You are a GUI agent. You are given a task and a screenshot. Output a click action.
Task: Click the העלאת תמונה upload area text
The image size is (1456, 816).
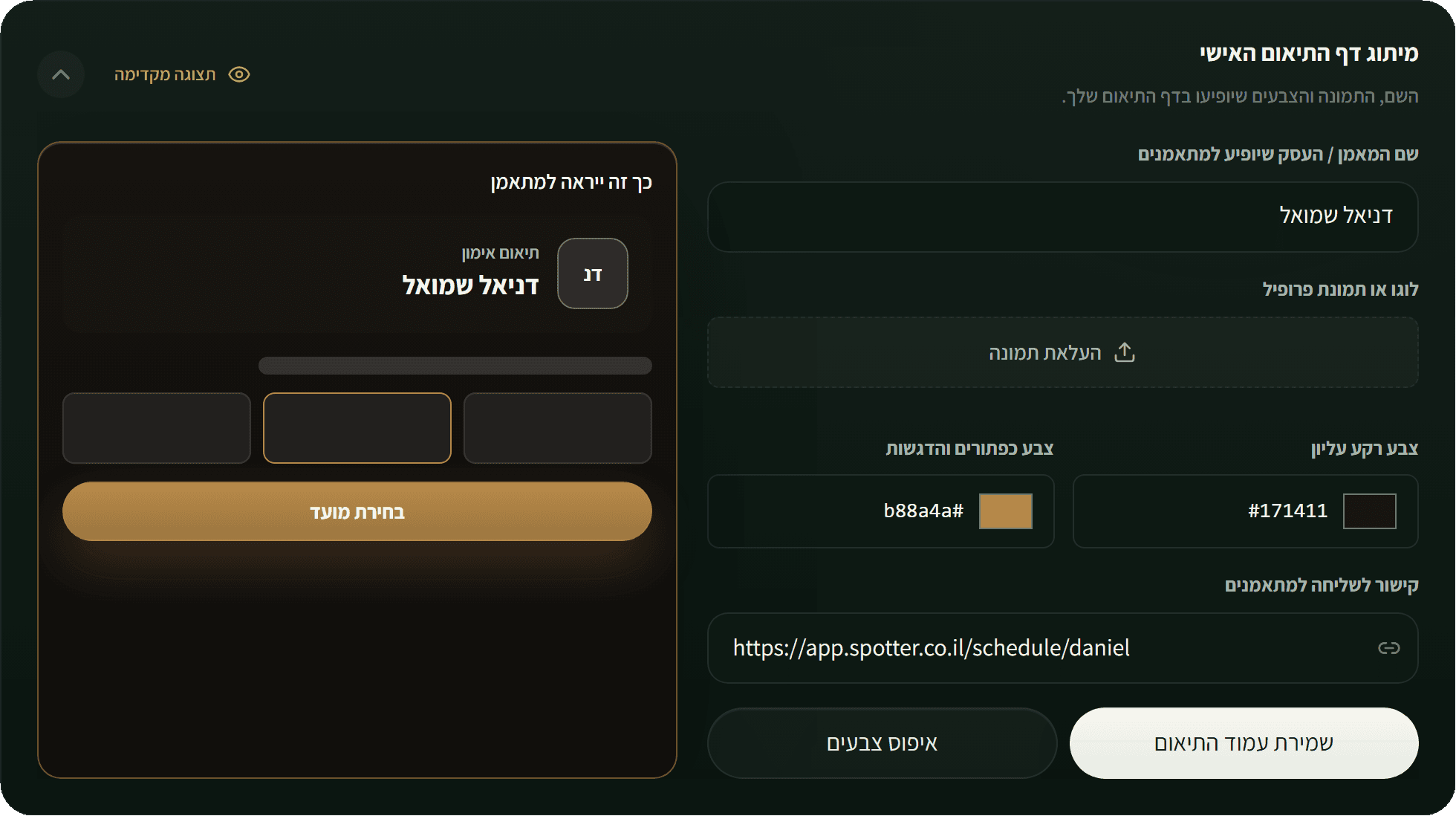click(1044, 353)
